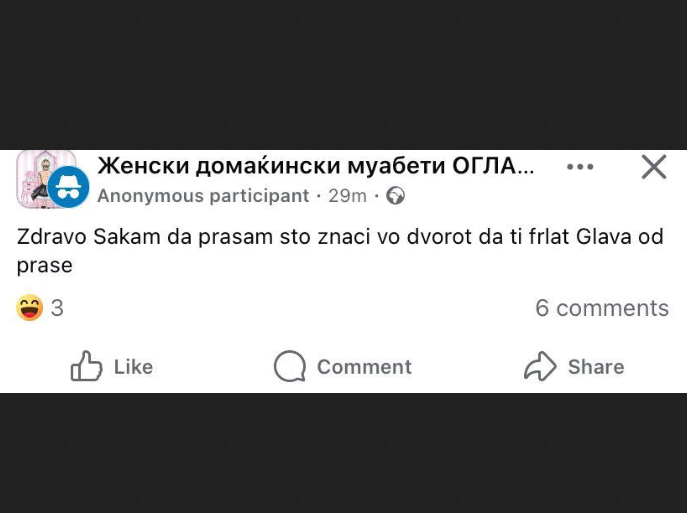The height and width of the screenshot is (513, 687).
Task: View the 6 comments link
Action: [x=601, y=308]
